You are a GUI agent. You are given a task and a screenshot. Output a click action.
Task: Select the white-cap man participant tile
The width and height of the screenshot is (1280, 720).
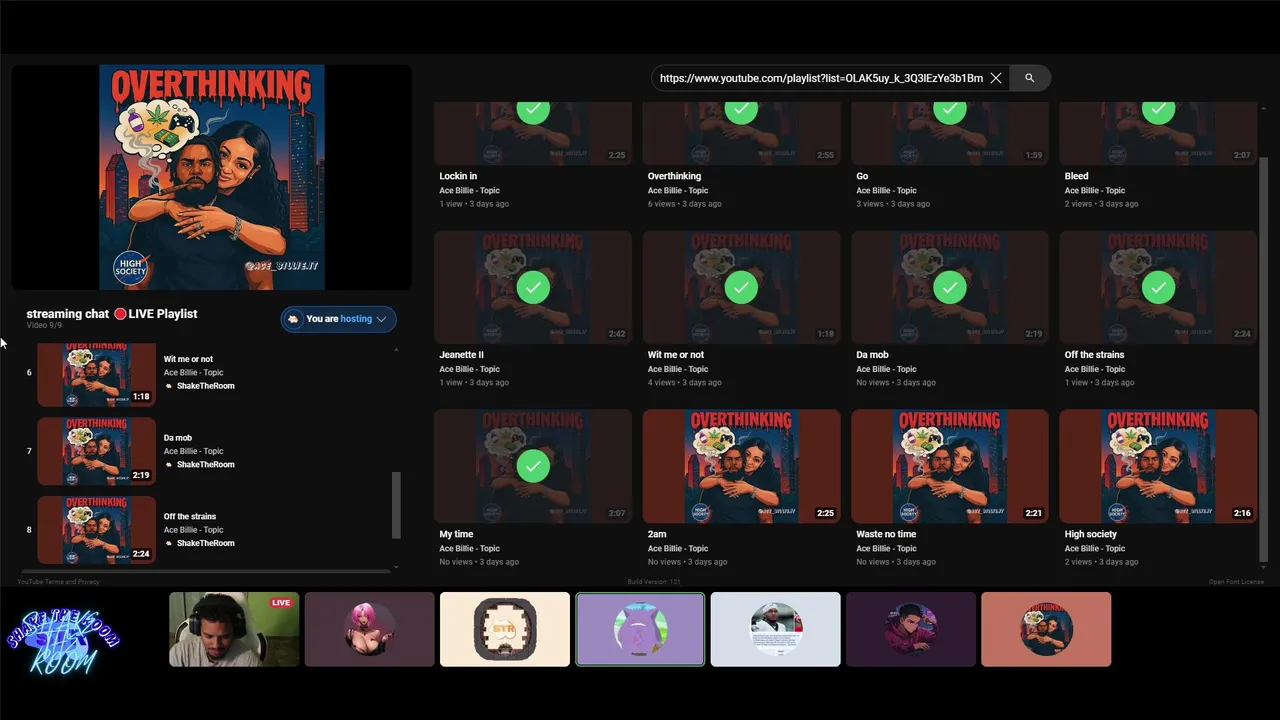pos(776,629)
